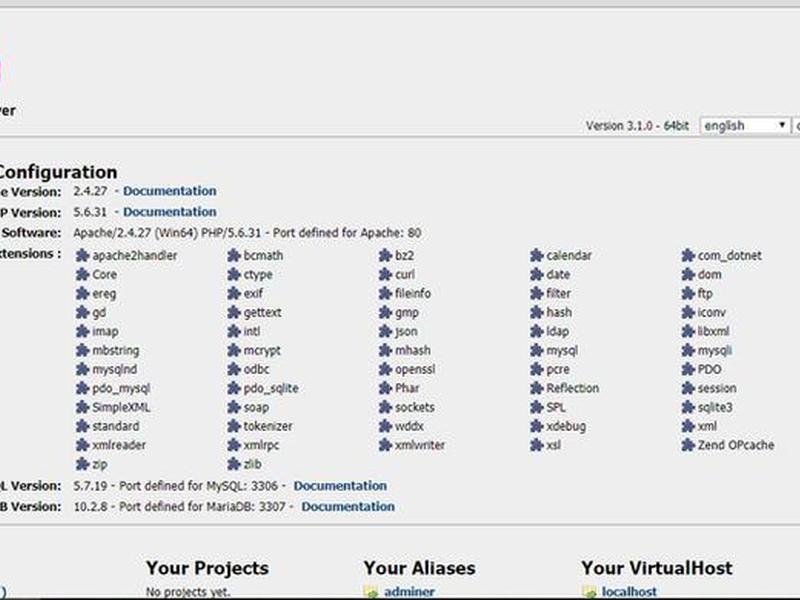This screenshot has height=600, width=800.
Task: Click the puzzle icon beside Zend OPcache
Action: tap(688, 445)
